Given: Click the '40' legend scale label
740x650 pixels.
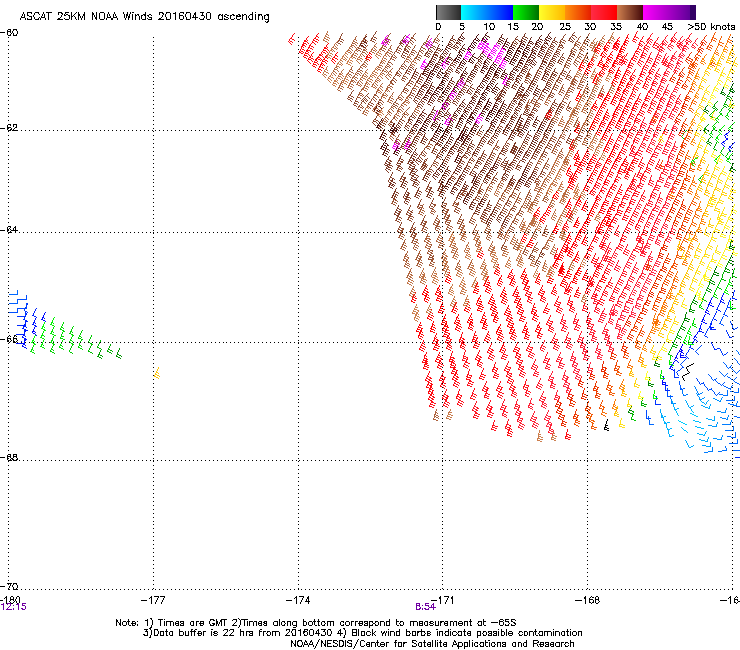Looking at the screenshot, I should (642, 27).
